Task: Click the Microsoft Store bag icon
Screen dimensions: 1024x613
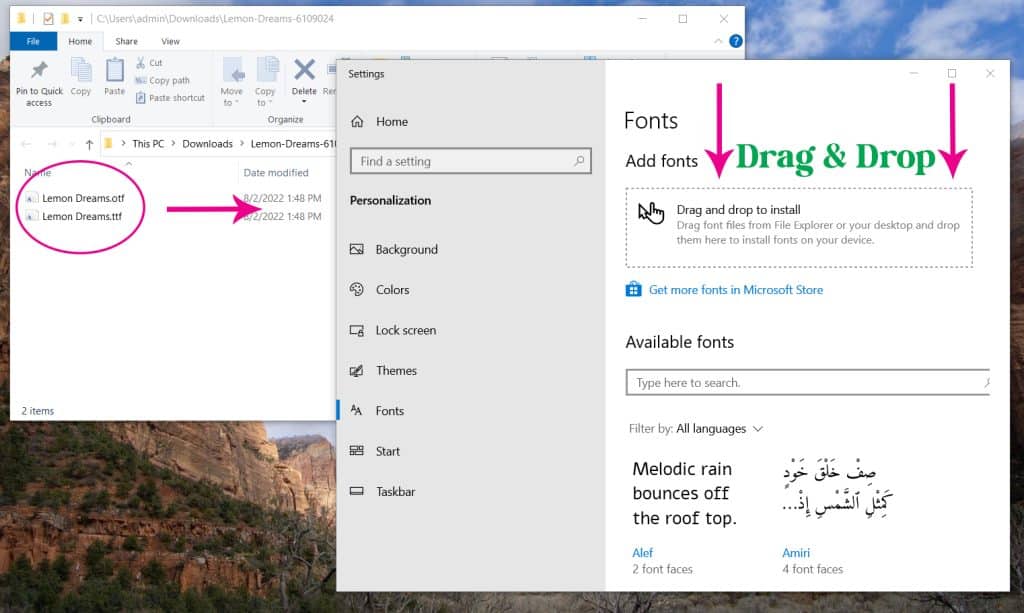Action: 633,289
